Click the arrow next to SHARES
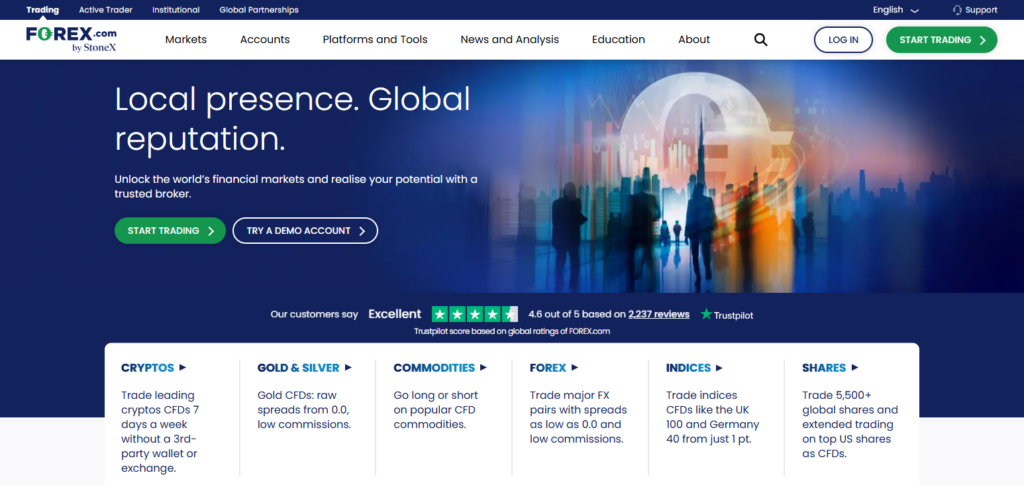The width and height of the screenshot is (1024, 485). [x=855, y=368]
